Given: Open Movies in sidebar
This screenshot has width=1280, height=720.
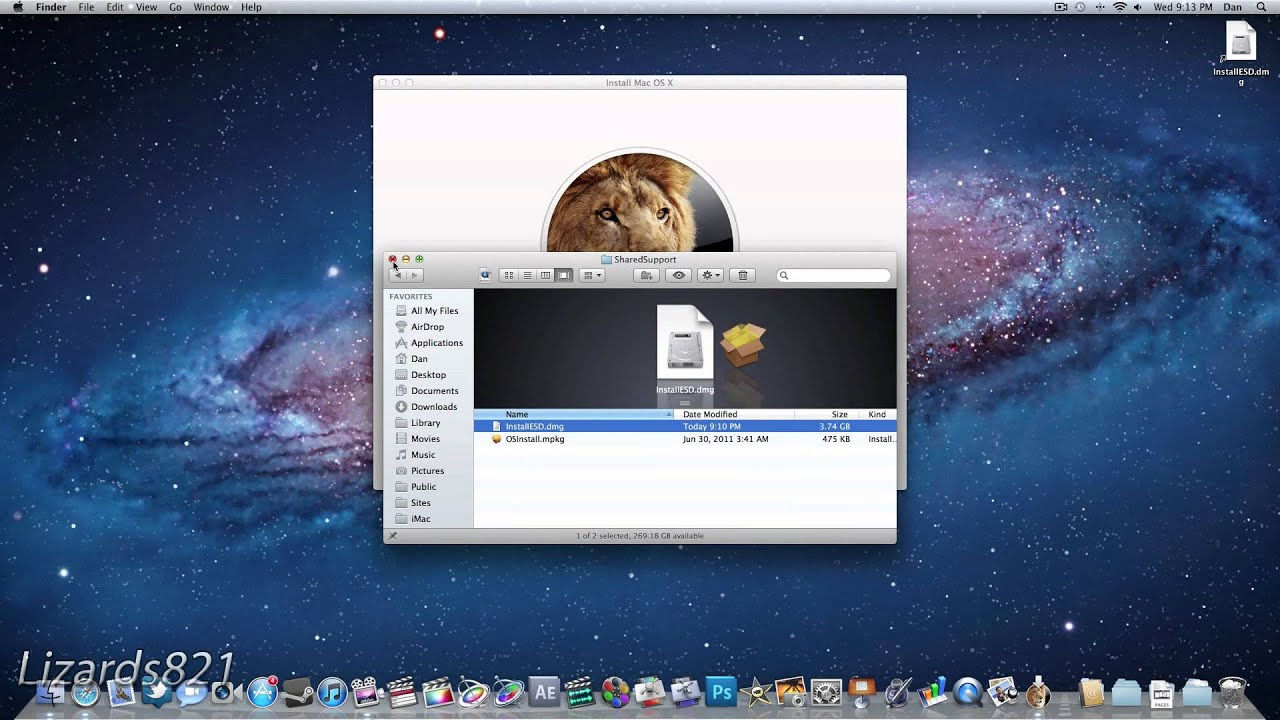Looking at the screenshot, I should (418, 439).
